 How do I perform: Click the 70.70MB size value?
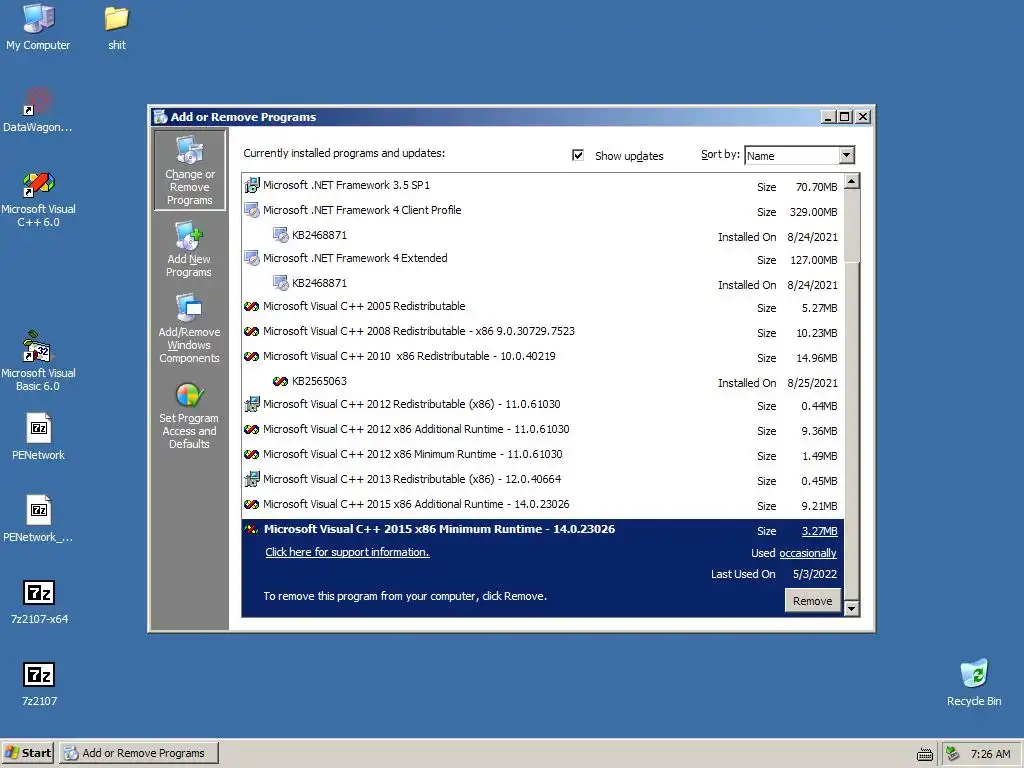[816, 187]
